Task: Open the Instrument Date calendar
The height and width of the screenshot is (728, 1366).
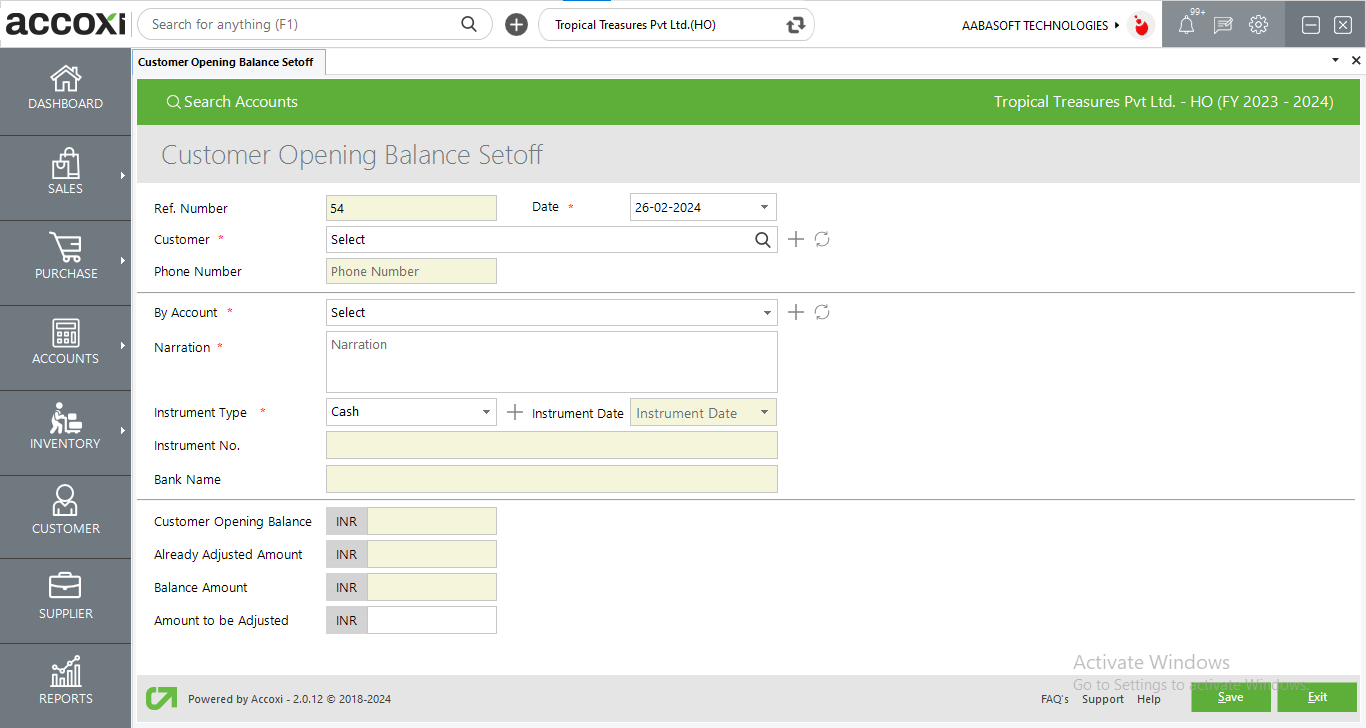Action: [x=764, y=412]
